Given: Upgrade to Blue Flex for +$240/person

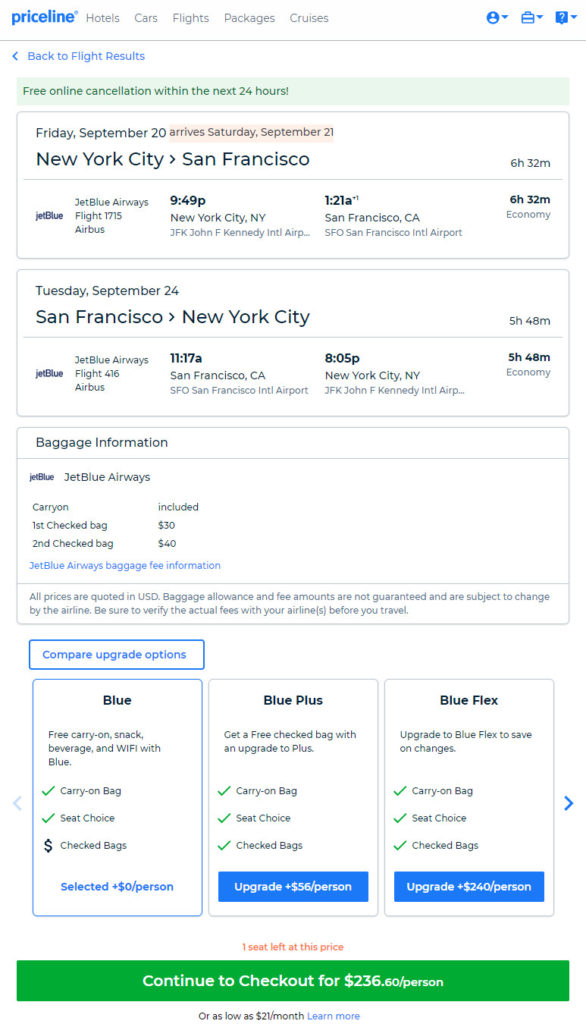Looking at the screenshot, I should click(468, 886).
